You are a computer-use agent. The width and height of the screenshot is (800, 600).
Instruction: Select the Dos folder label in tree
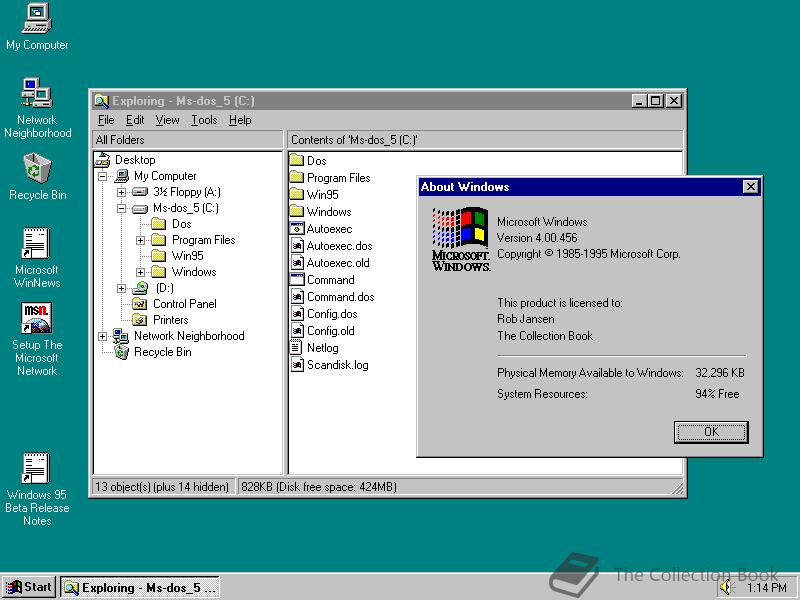(182, 224)
